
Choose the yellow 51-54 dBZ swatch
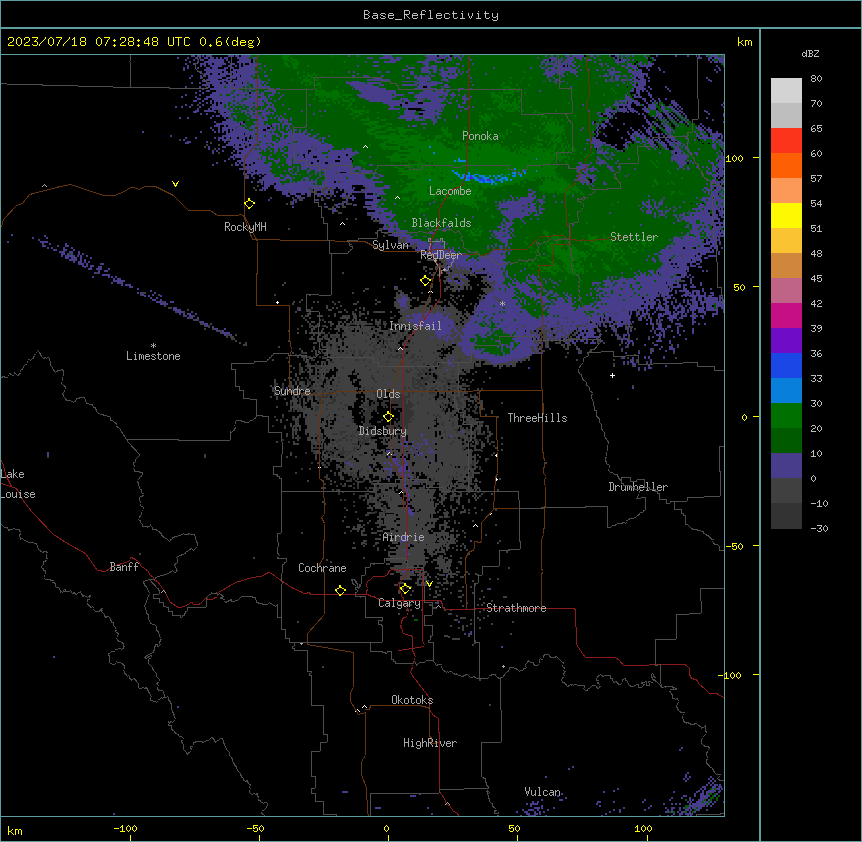[x=786, y=215]
